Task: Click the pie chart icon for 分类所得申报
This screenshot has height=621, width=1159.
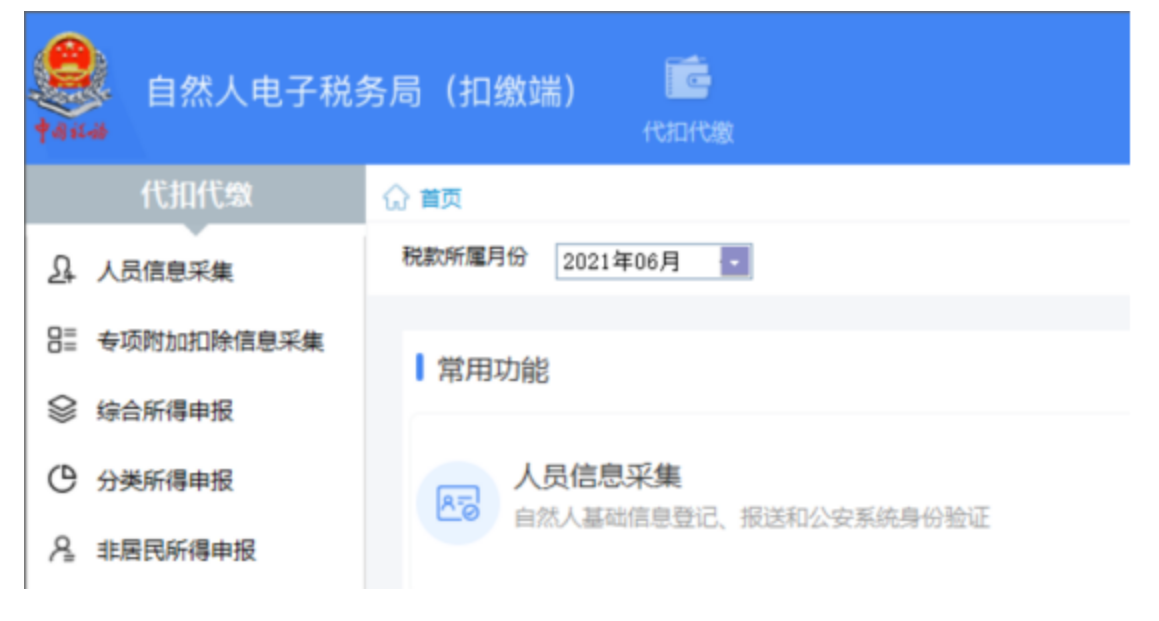Action: [62, 479]
